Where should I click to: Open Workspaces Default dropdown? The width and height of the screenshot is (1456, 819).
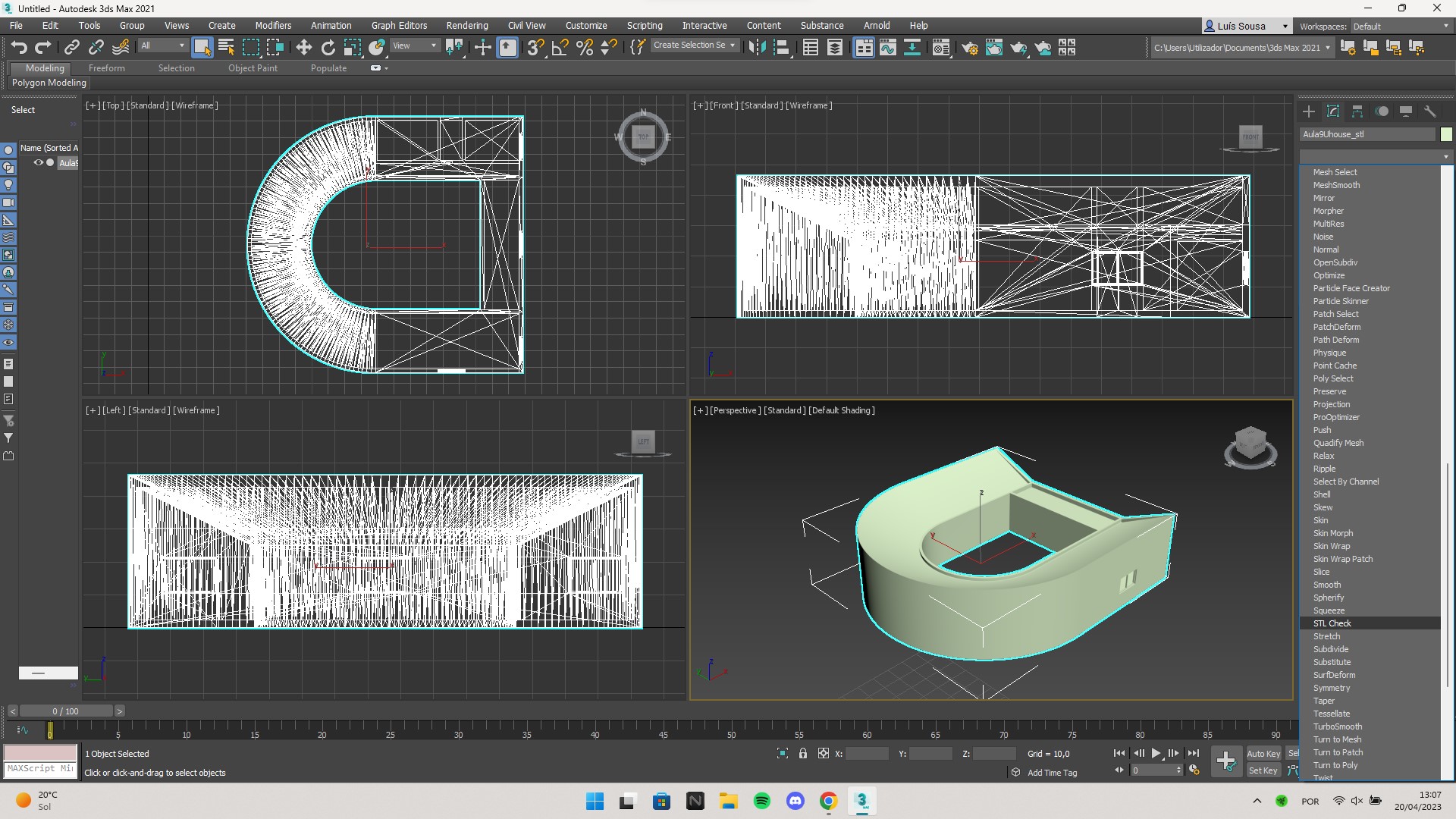coord(1401,27)
